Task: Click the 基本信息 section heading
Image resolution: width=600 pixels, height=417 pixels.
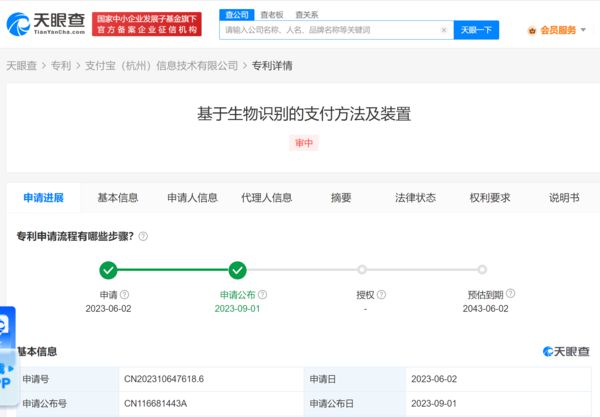Action: [38, 352]
